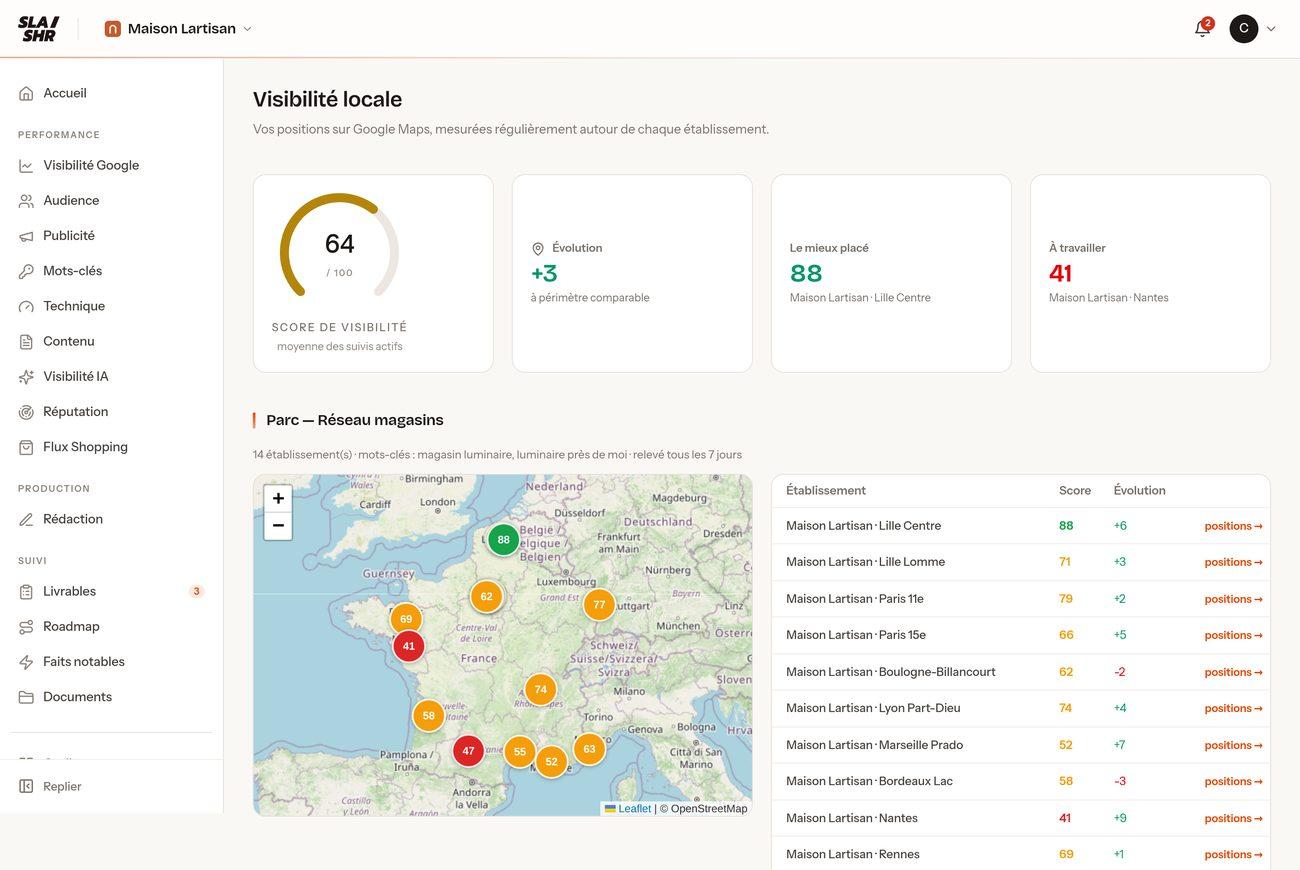Click the Livrables clipboard icon
Image resolution: width=1300 pixels, height=870 pixels.
coord(26,591)
